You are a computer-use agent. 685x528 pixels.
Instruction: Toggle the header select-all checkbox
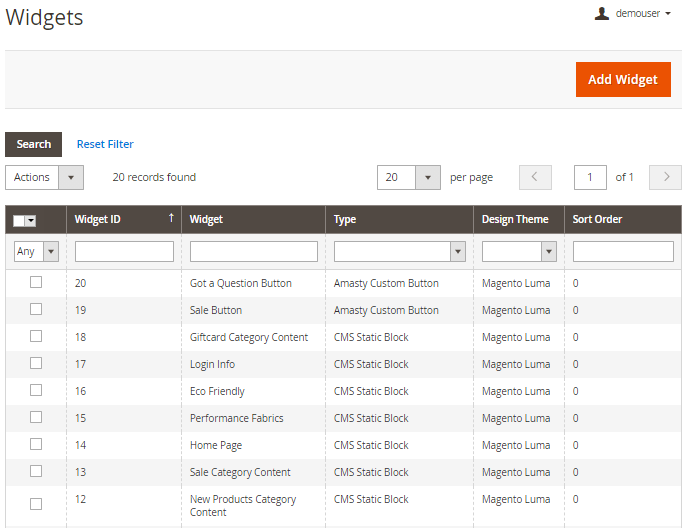tap(20, 220)
